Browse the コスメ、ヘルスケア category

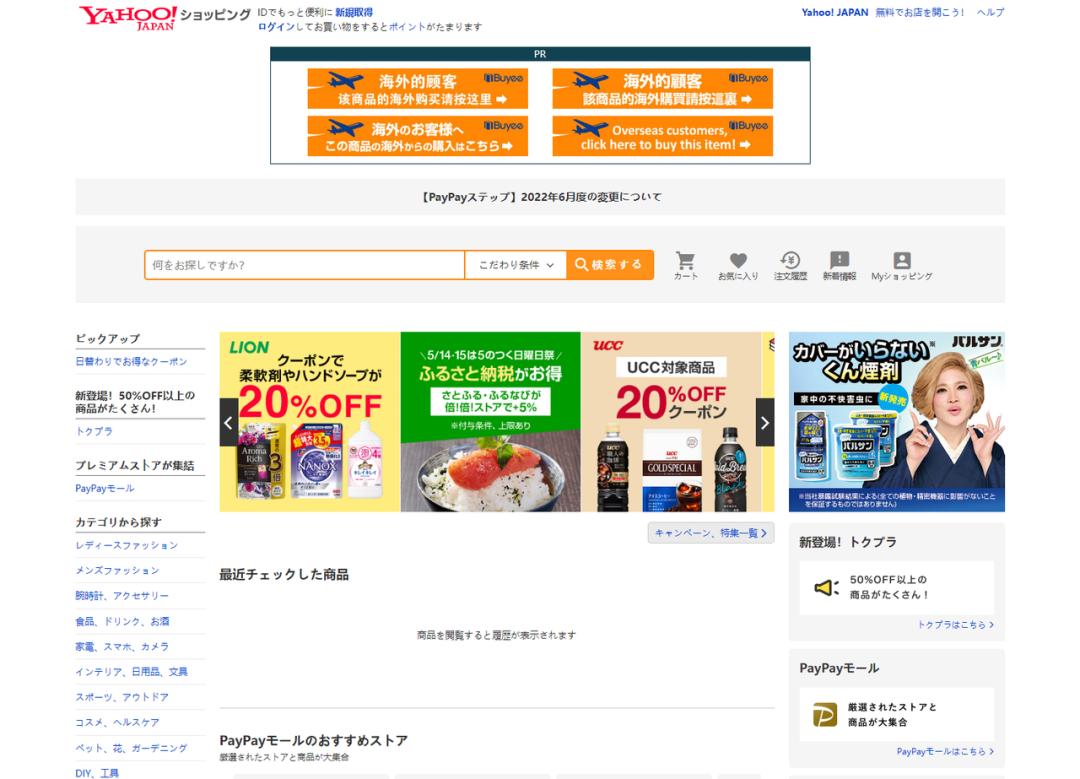pos(117,723)
